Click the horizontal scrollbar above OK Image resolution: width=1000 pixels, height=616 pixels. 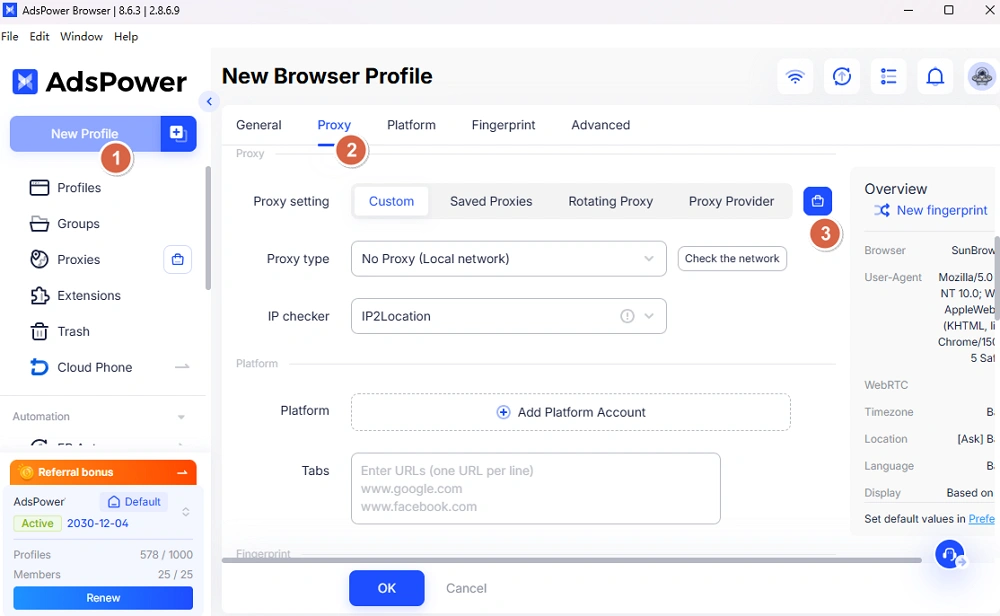571,561
